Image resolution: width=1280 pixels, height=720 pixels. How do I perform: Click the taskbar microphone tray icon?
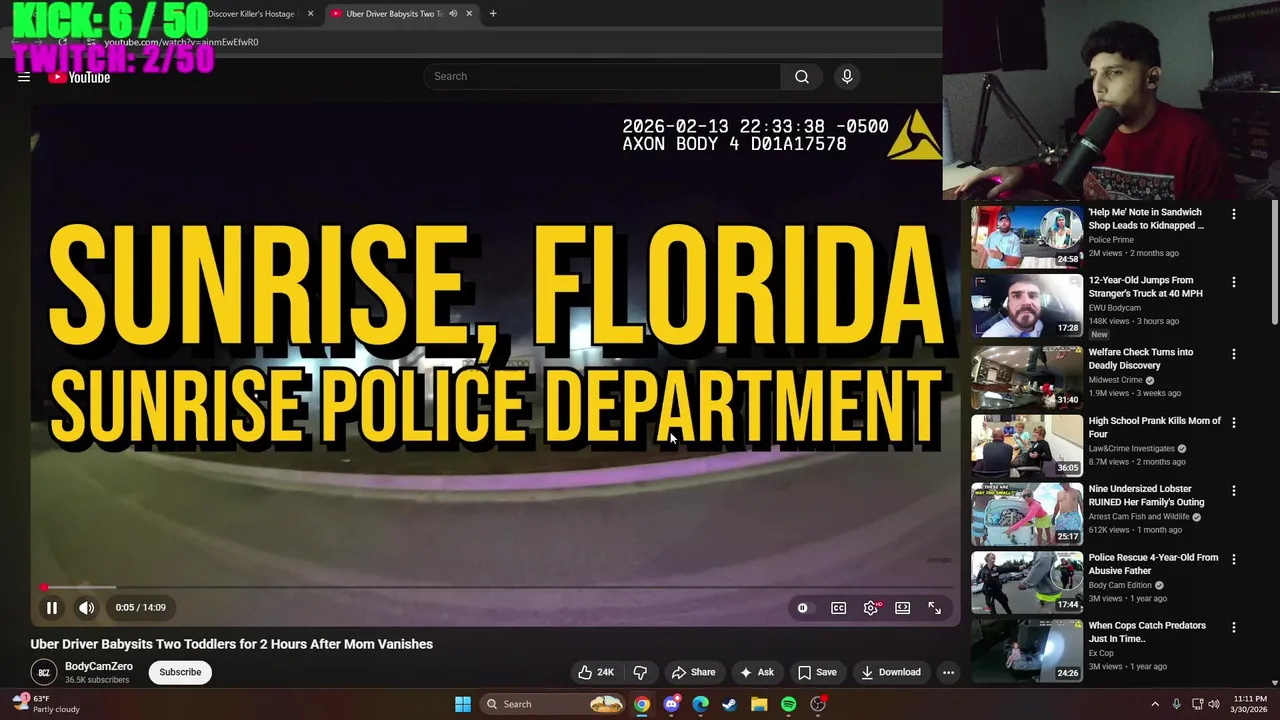click(1176, 704)
